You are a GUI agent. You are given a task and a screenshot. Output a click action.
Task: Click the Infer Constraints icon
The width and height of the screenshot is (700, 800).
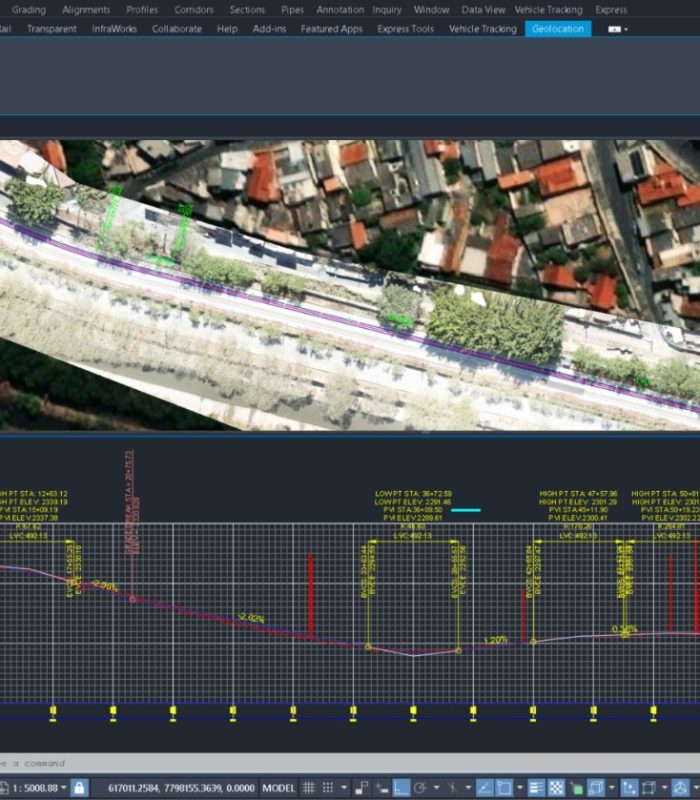pyautogui.click(x=361, y=788)
